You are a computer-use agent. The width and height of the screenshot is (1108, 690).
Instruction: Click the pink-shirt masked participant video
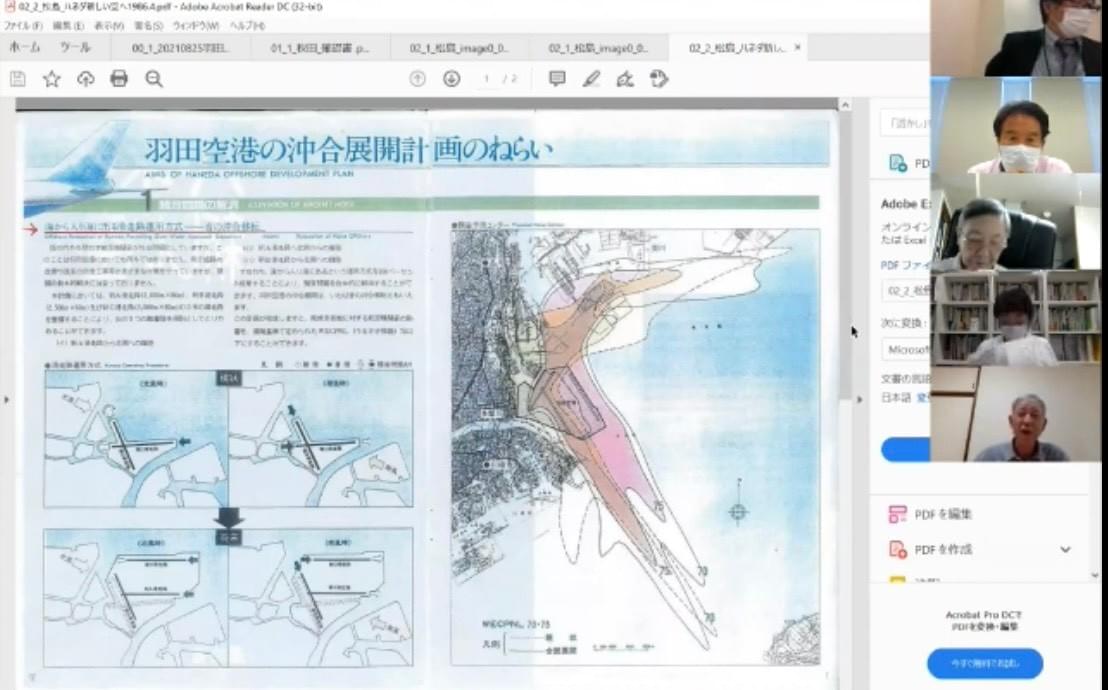[1015, 125]
